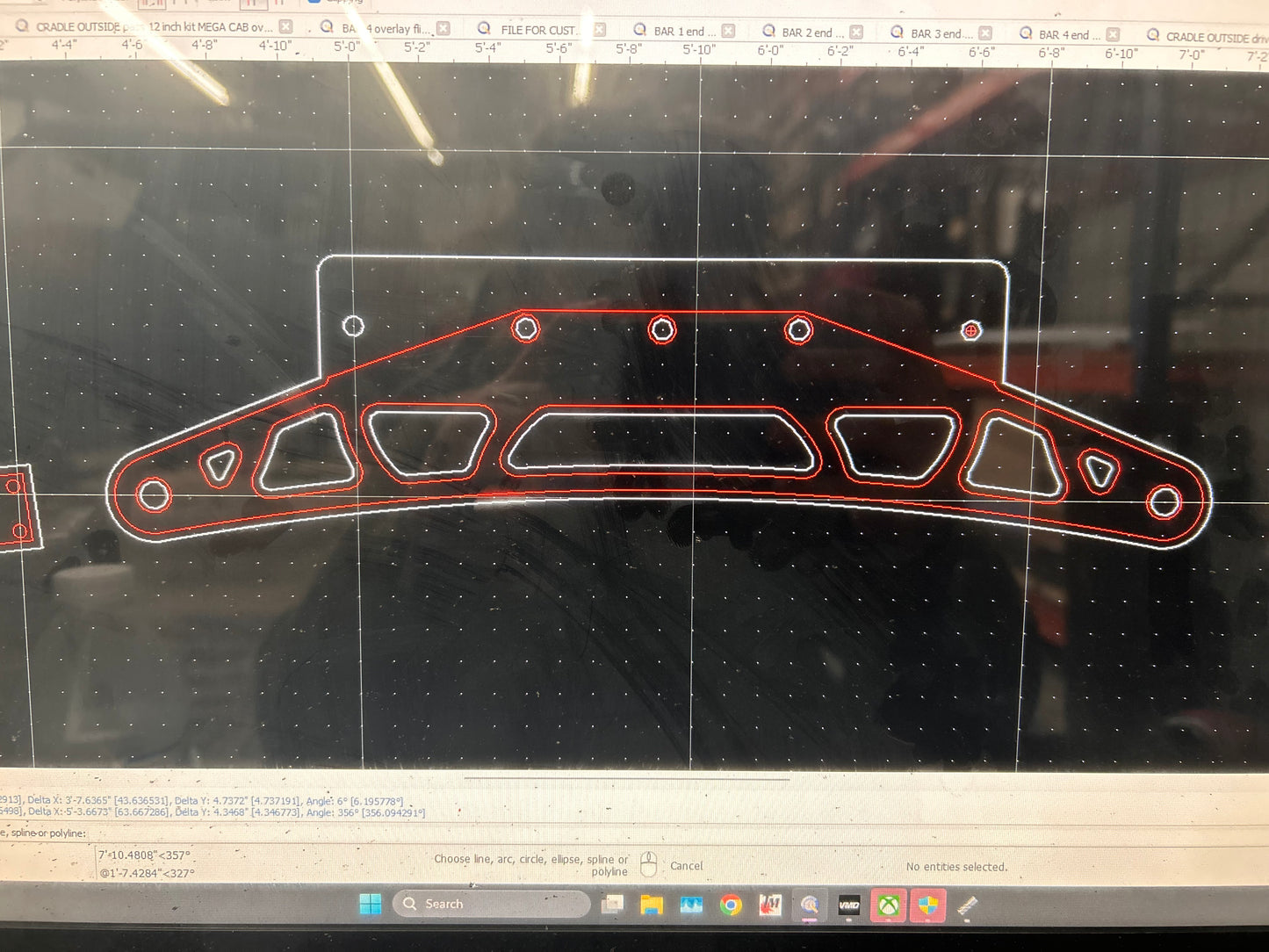
Task: Open Windows Security shield in the taskbar
Action: coord(928,905)
